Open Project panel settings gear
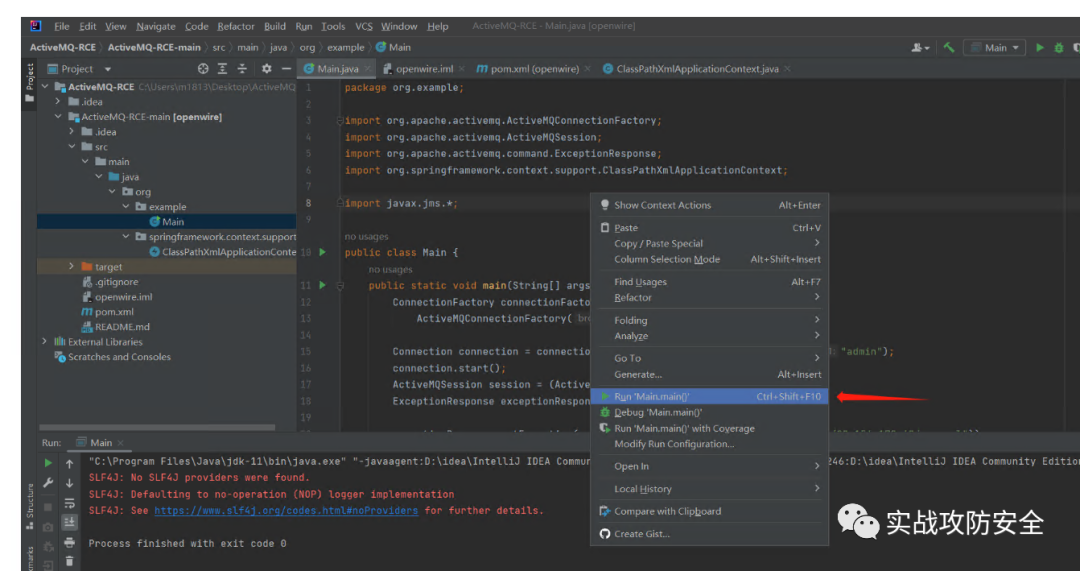 tap(267, 69)
